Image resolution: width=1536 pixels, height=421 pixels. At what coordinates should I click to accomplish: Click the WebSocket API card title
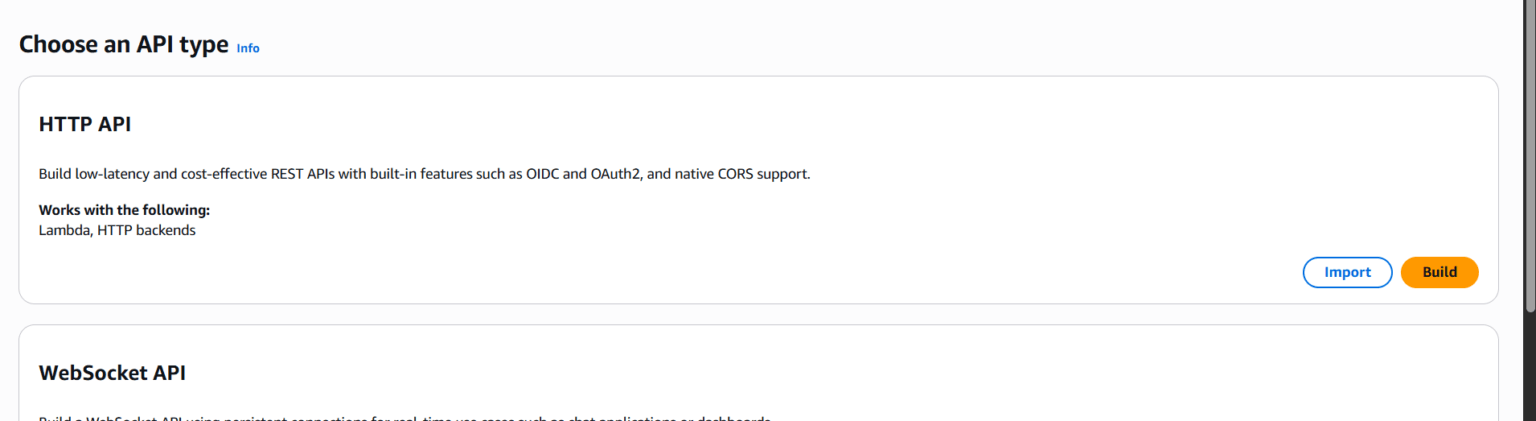pos(112,373)
